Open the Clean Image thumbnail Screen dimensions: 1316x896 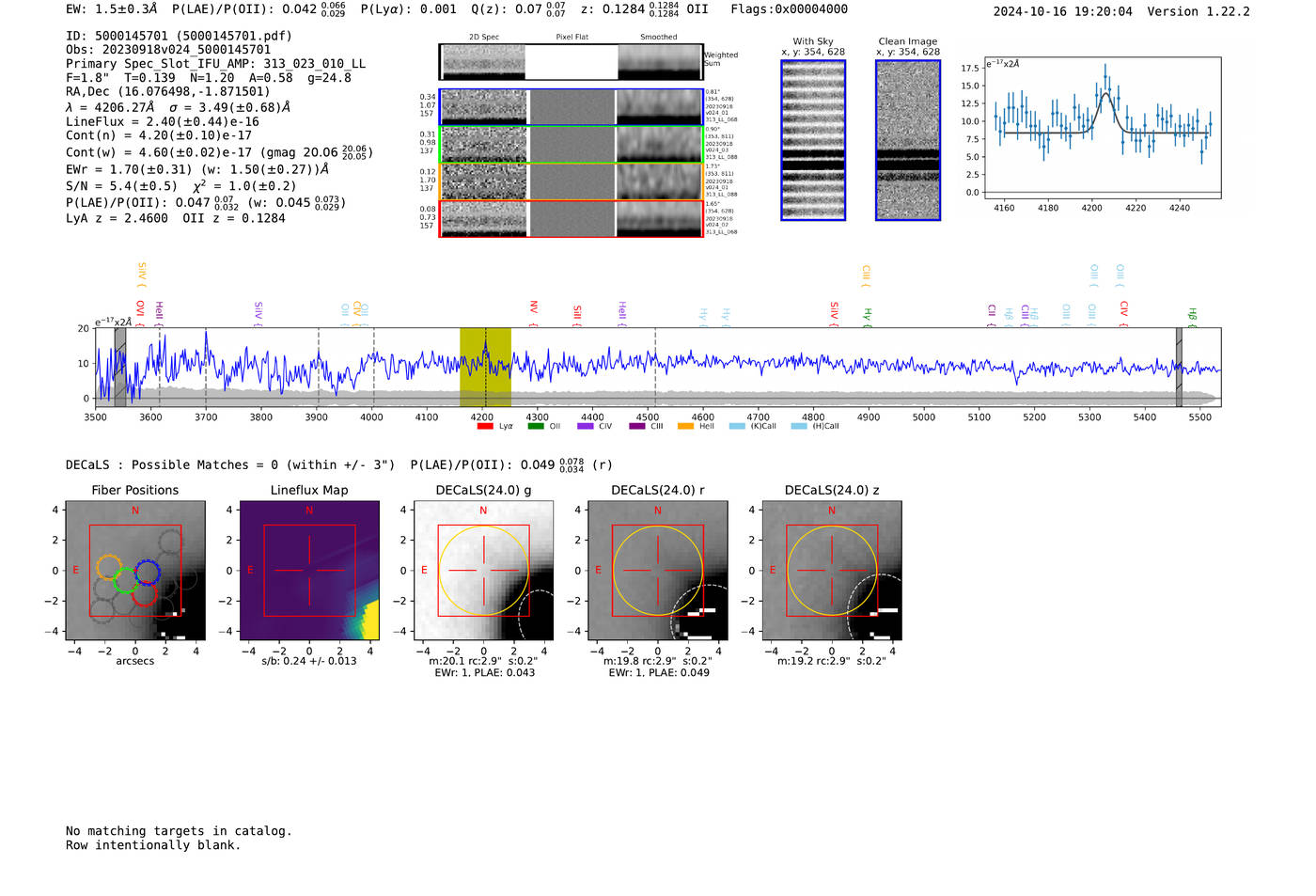click(x=908, y=140)
